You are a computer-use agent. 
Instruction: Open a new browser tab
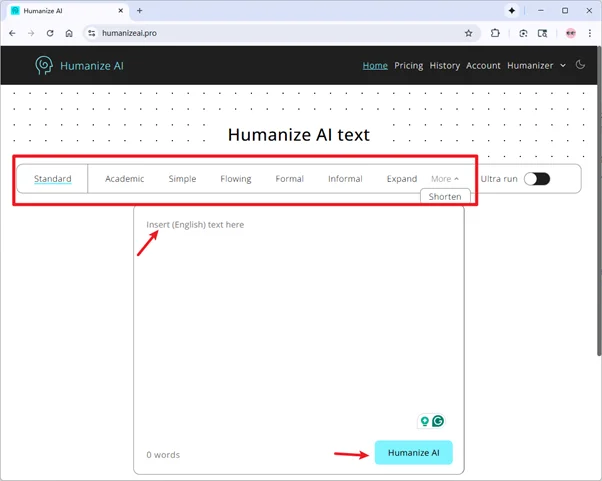[x=139, y=10]
